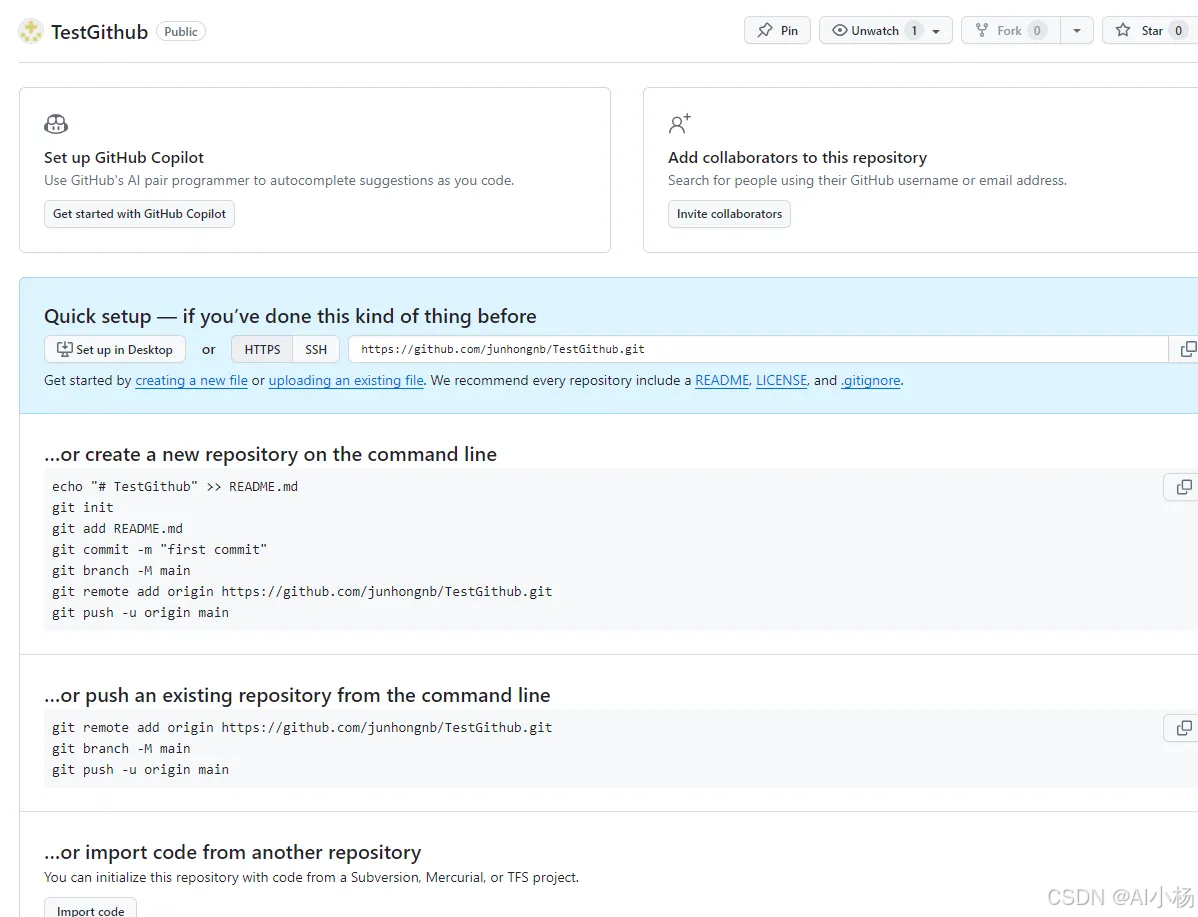Copy the clone URL with copy icon
This screenshot has width=1198, height=917.
[1187, 349]
